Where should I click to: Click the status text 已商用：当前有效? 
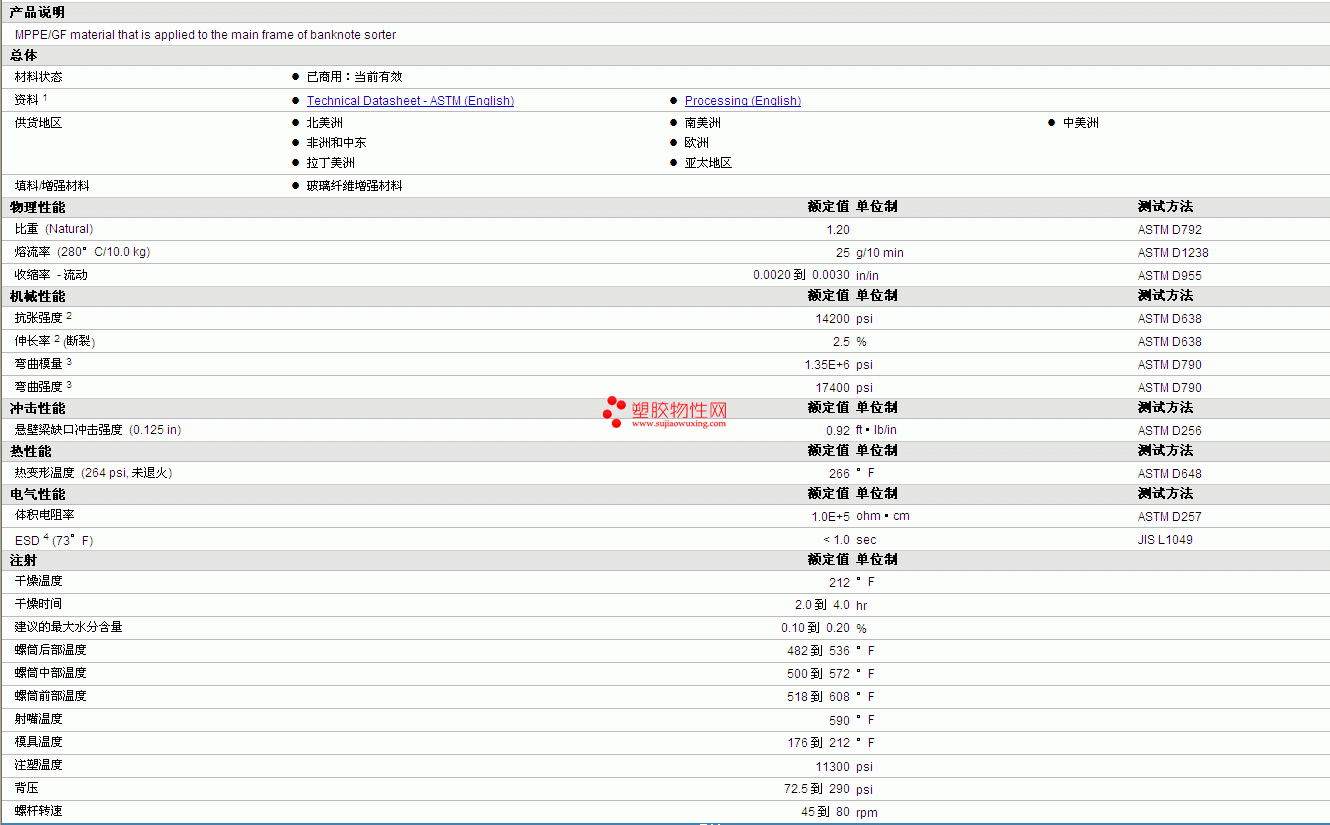pyautogui.click(x=355, y=77)
